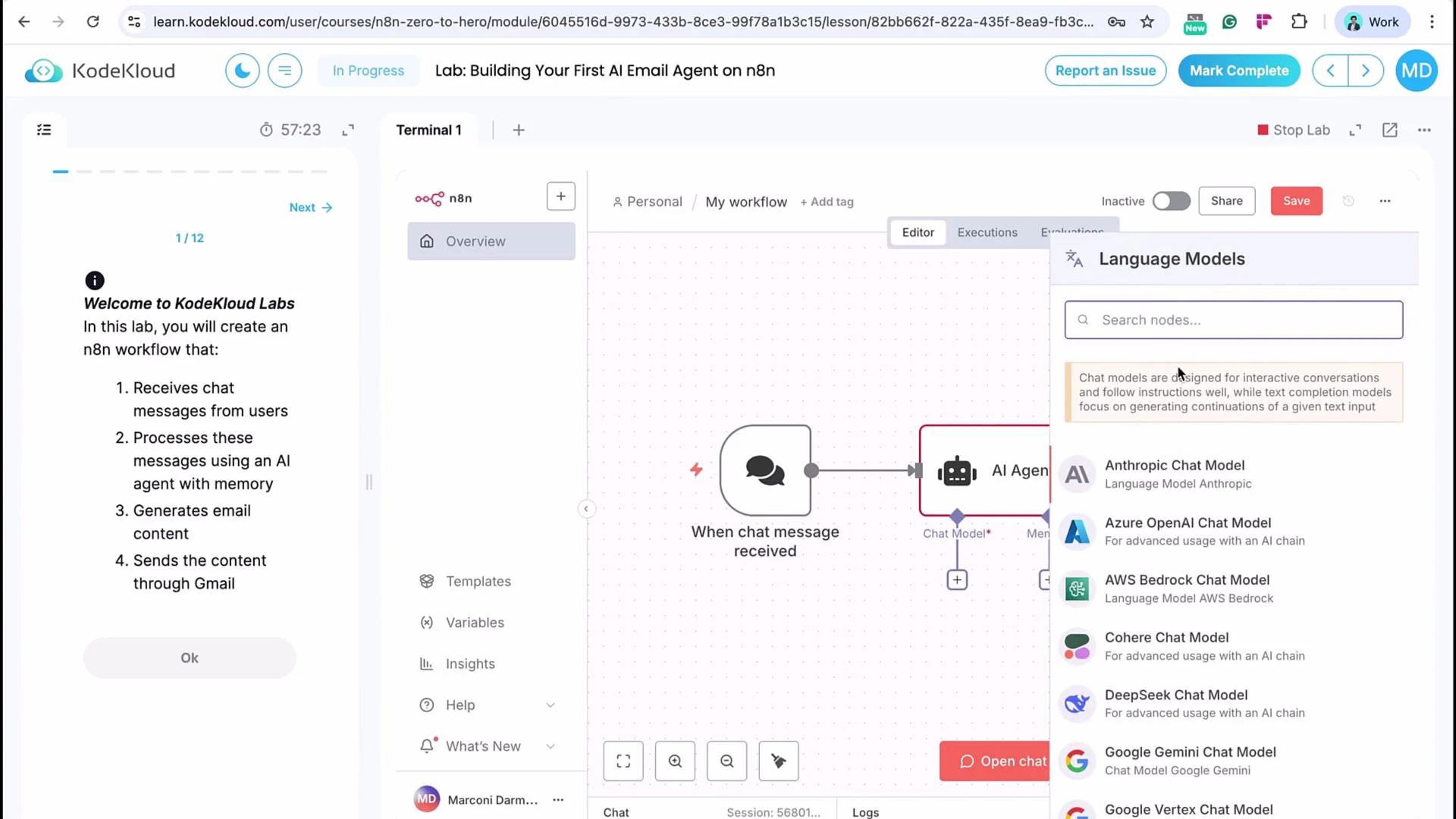Viewport: 1456px width, 819px height.
Task: Zoom out on the canvas
Action: pyautogui.click(x=726, y=761)
